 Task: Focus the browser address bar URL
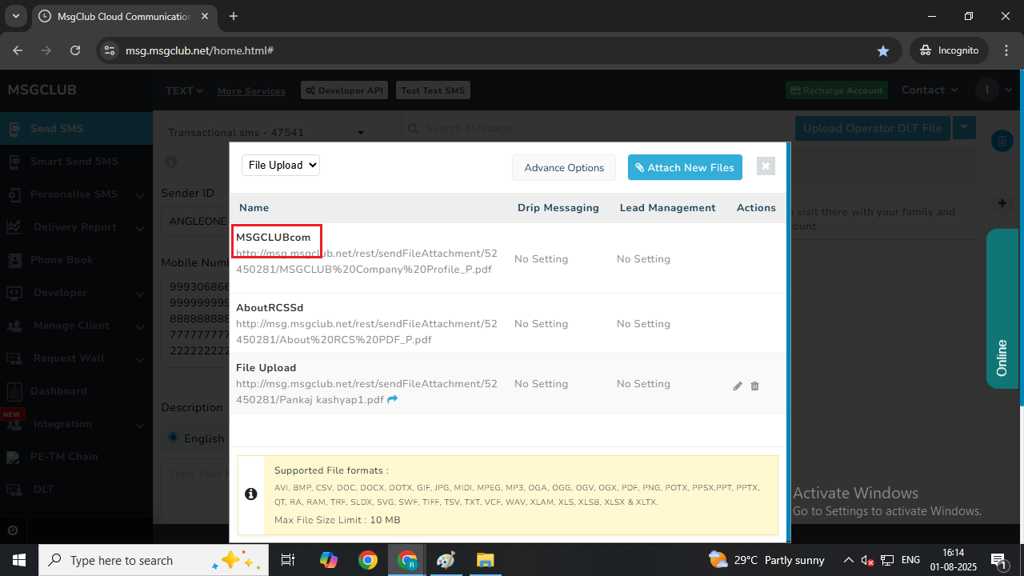coord(199,50)
